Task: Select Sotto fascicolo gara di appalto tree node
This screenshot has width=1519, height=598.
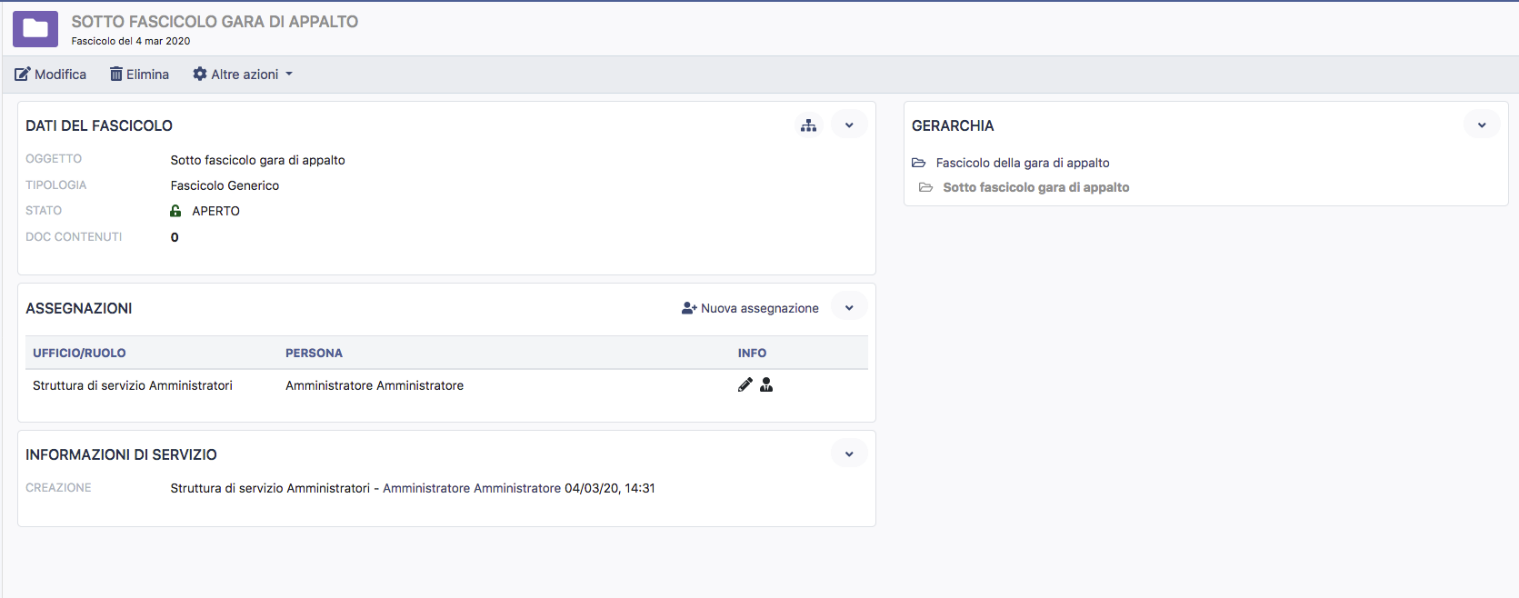Action: pos(1035,187)
